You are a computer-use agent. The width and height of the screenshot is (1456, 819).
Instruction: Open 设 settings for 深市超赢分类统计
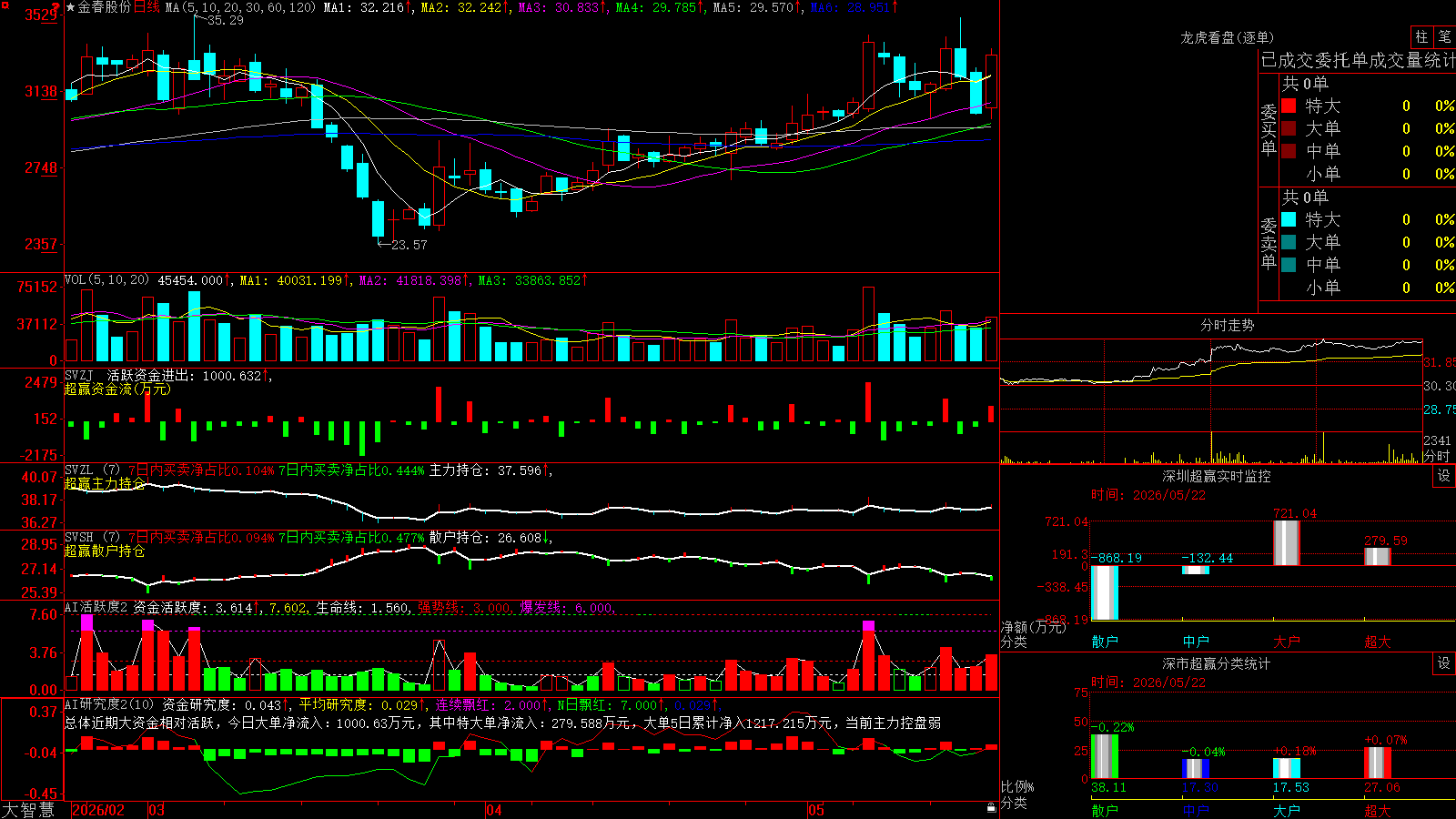click(x=1443, y=663)
